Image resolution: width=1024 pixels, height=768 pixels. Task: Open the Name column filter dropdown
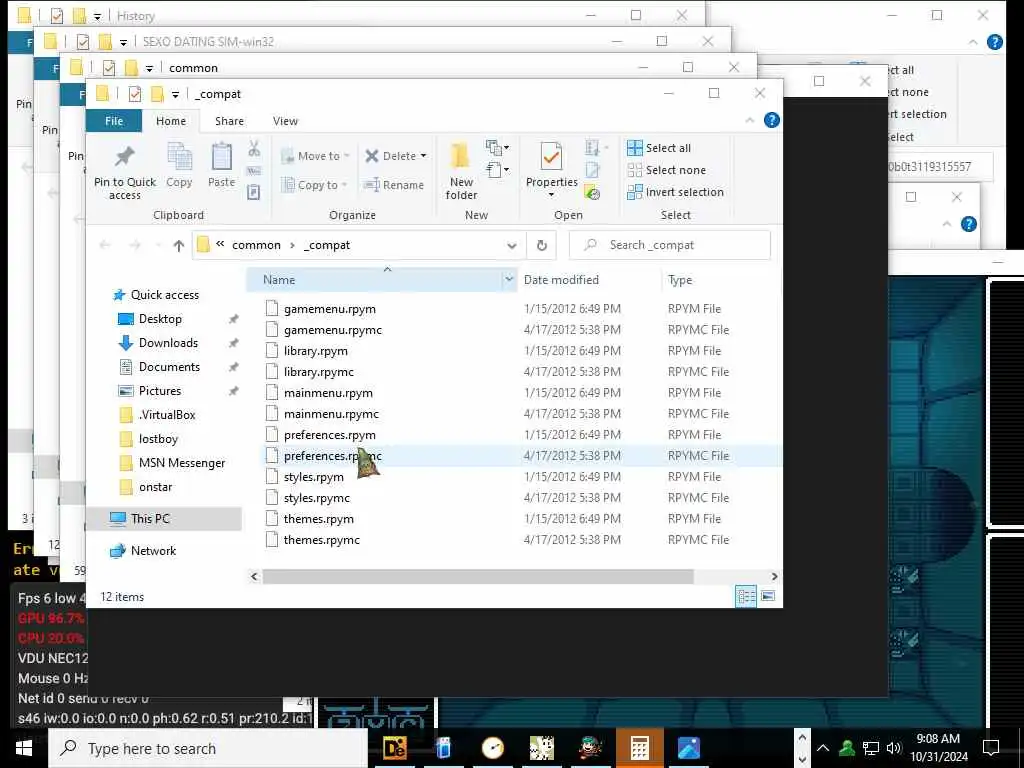508,280
